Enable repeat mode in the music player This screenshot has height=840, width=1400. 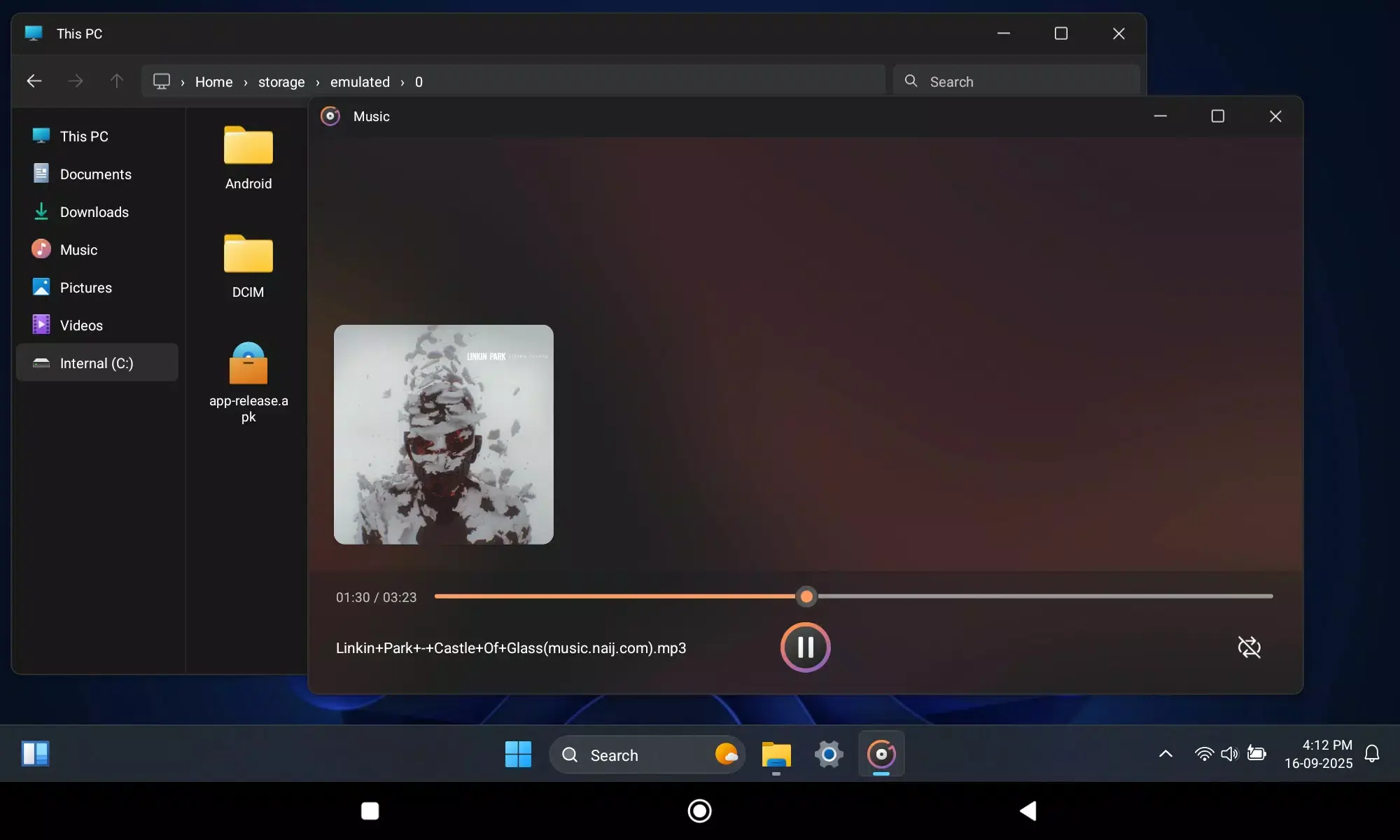tap(1249, 647)
